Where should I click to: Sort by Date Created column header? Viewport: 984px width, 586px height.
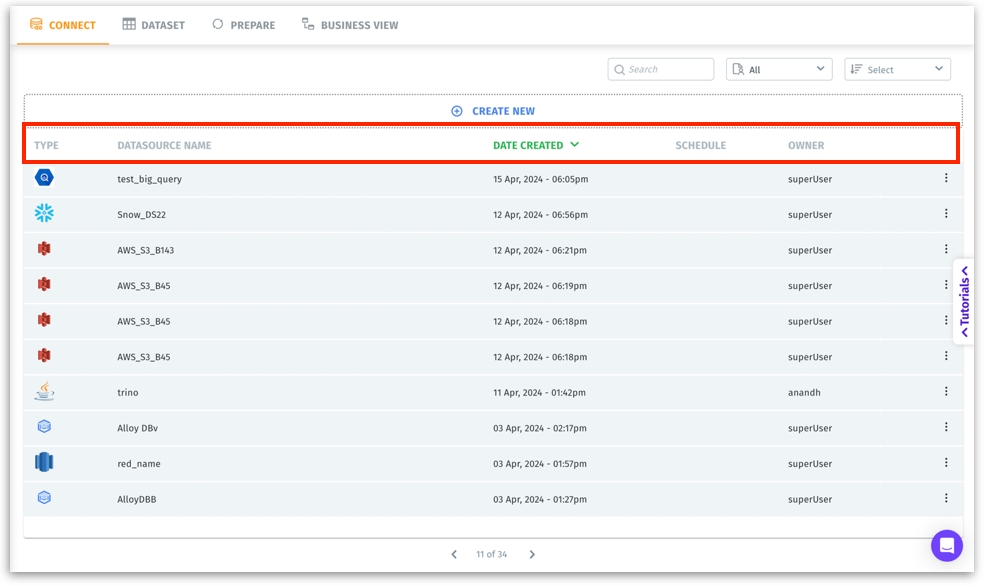[535, 145]
